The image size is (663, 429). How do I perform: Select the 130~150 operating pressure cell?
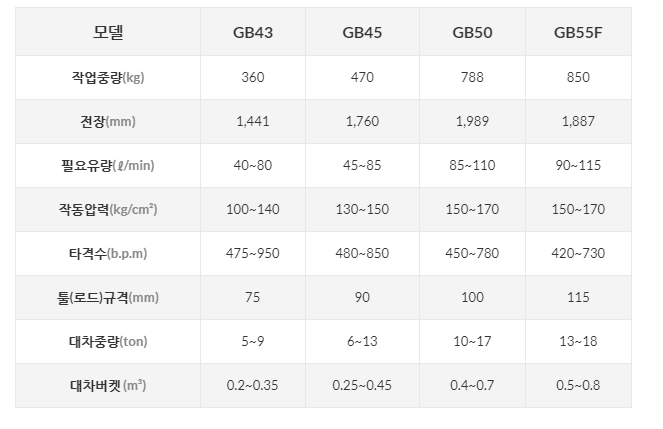tap(362, 209)
